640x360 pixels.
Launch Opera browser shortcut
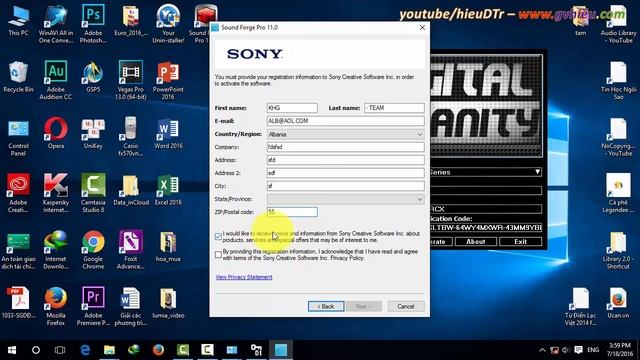tap(56, 134)
